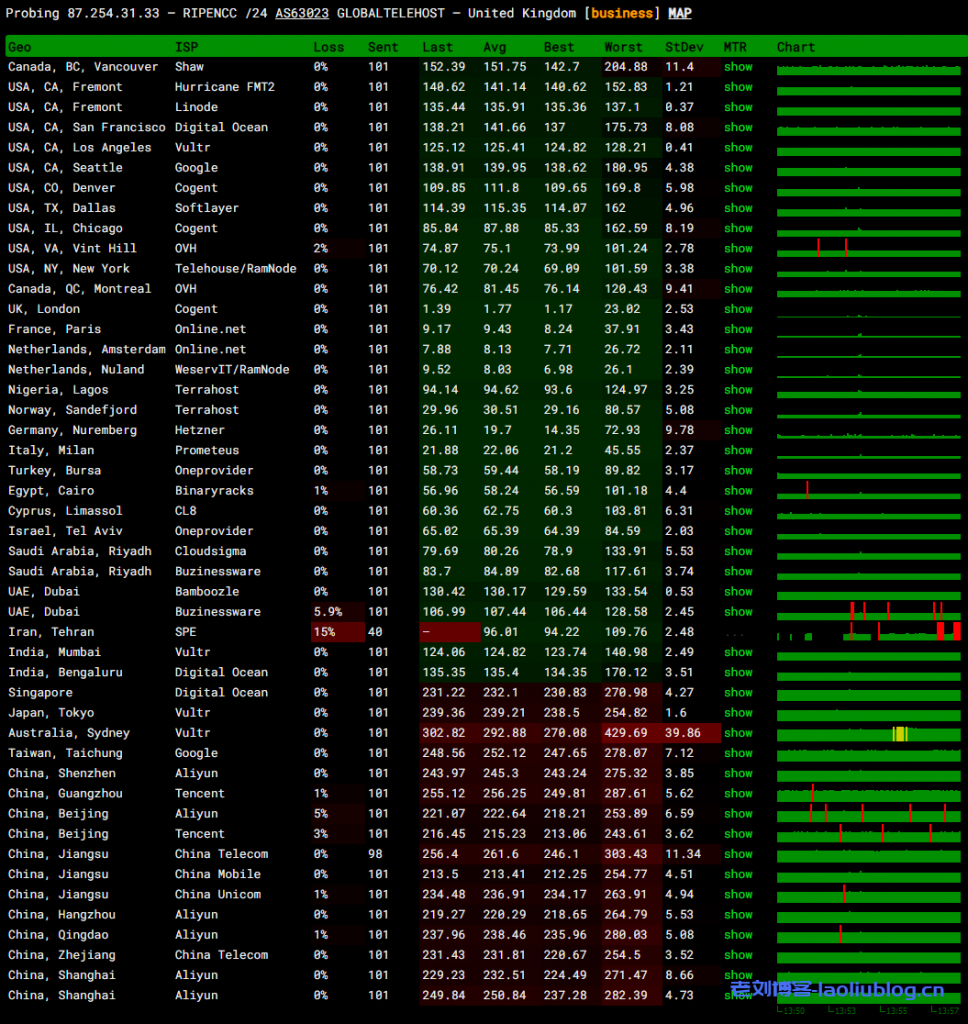Click the StDev column header
This screenshot has width=968, height=1024.
click(684, 47)
